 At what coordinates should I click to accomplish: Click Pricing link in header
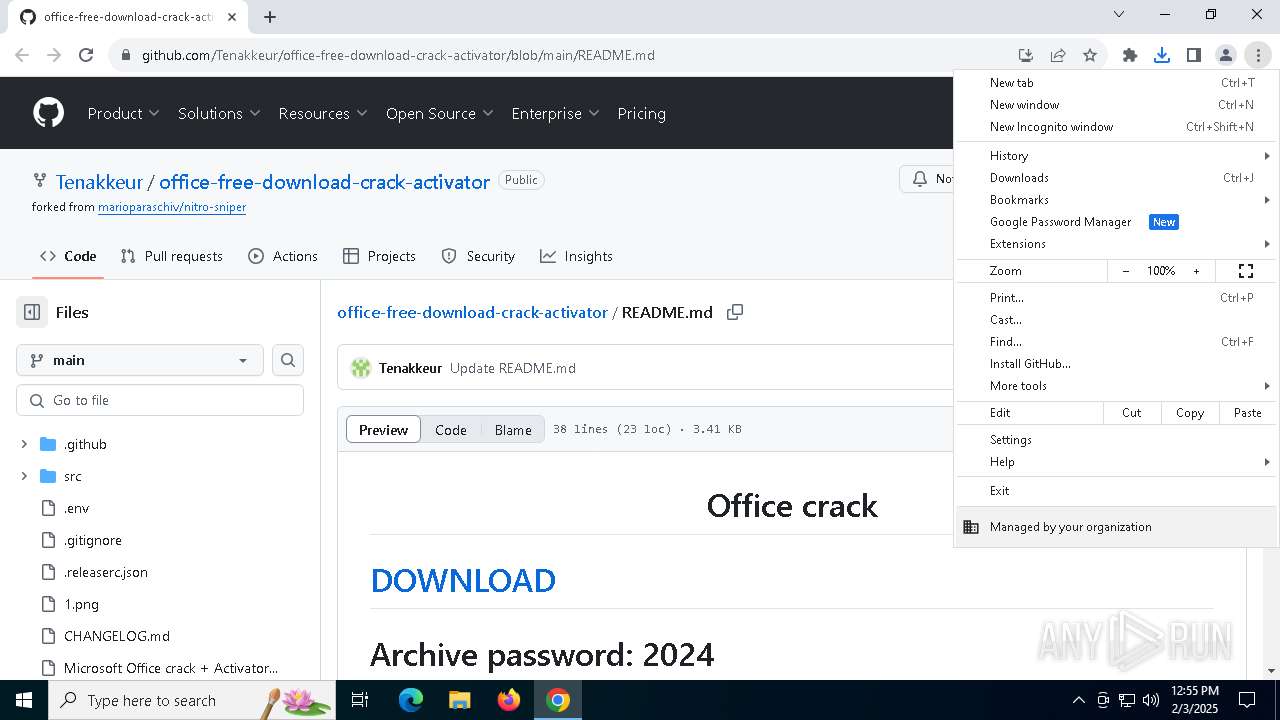(x=641, y=113)
